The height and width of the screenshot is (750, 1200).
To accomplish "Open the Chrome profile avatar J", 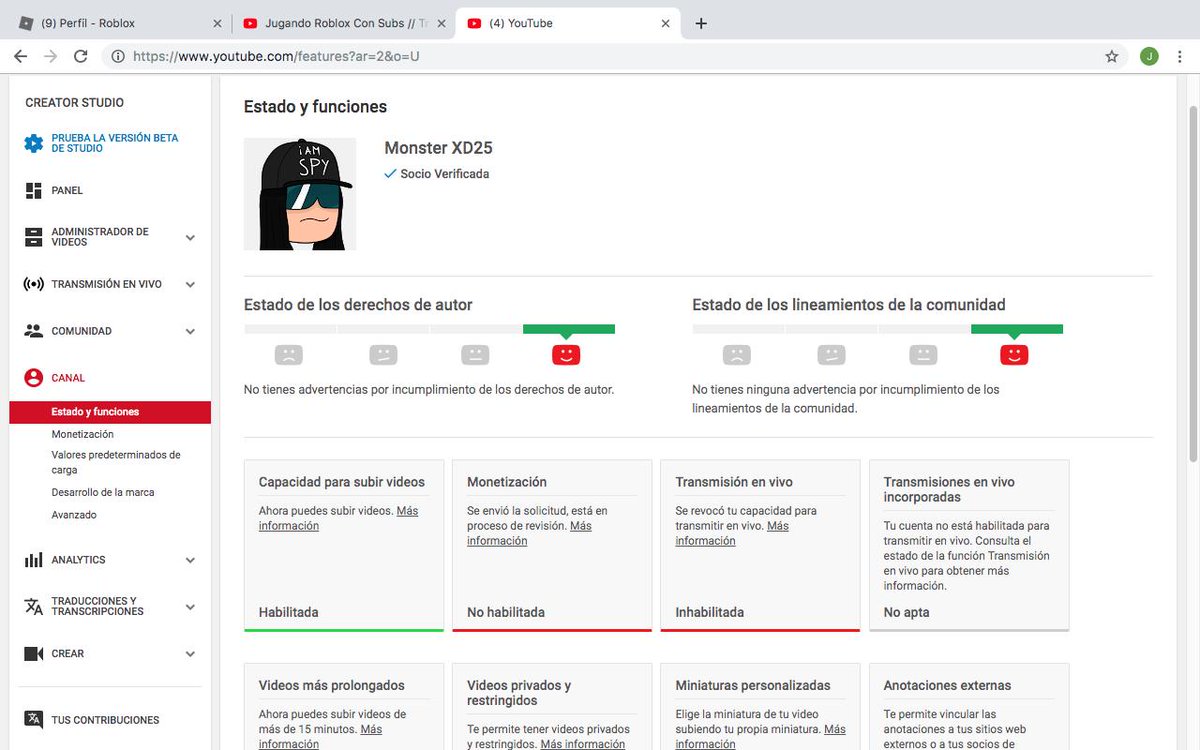I will point(1149,57).
